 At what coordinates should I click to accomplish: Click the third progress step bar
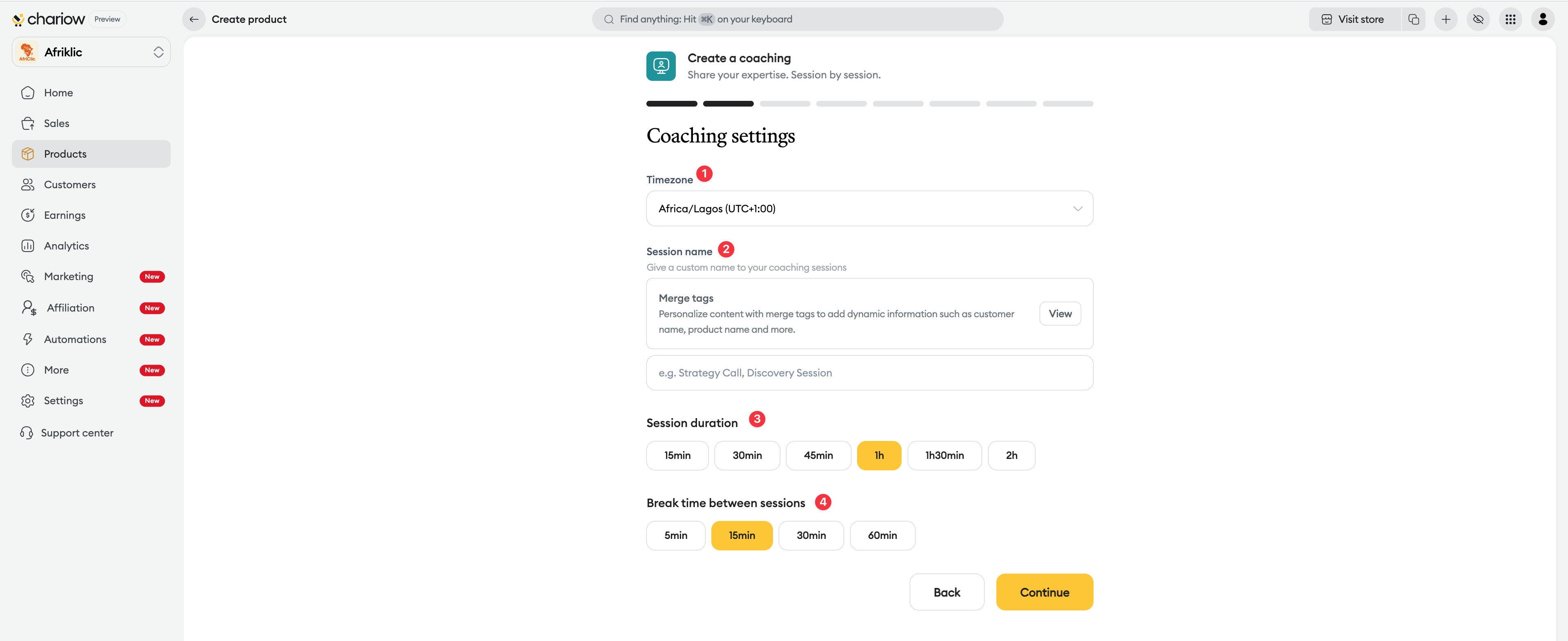tap(784, 104)
